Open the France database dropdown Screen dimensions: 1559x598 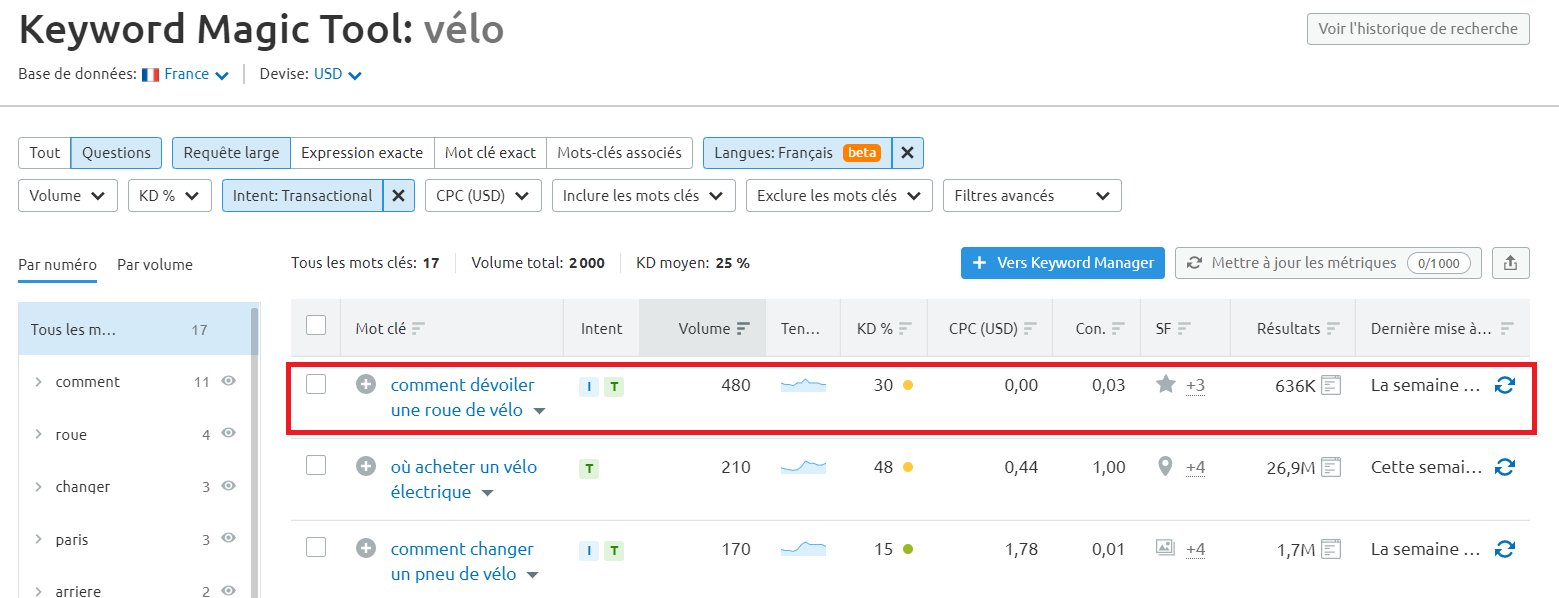click(x=185, y=73)
